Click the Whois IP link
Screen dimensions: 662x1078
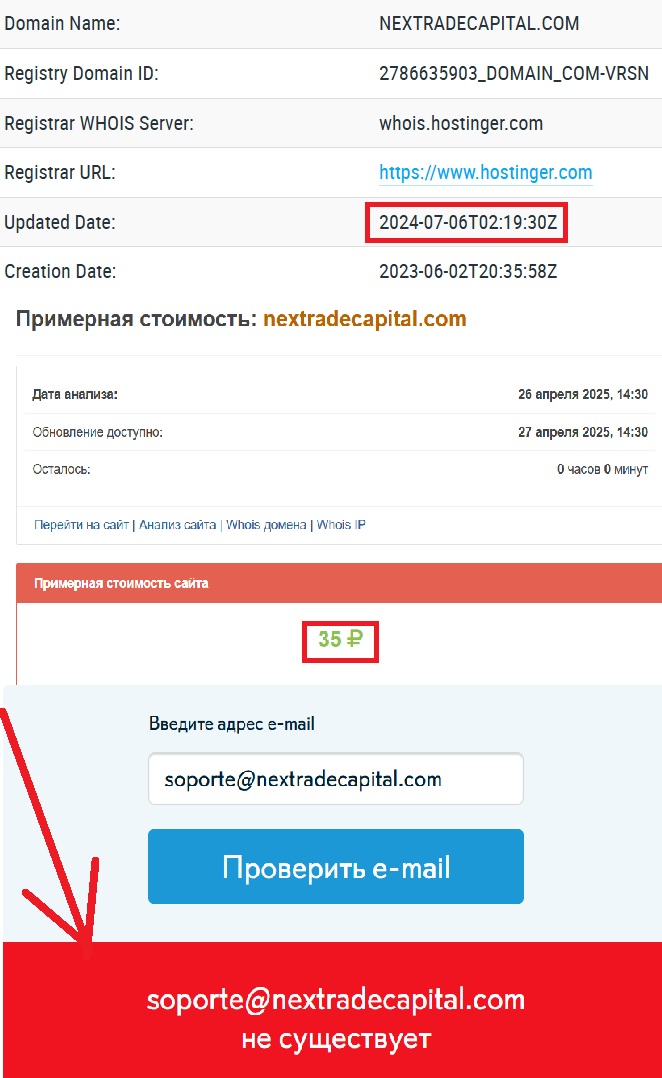tap(341, 525)
